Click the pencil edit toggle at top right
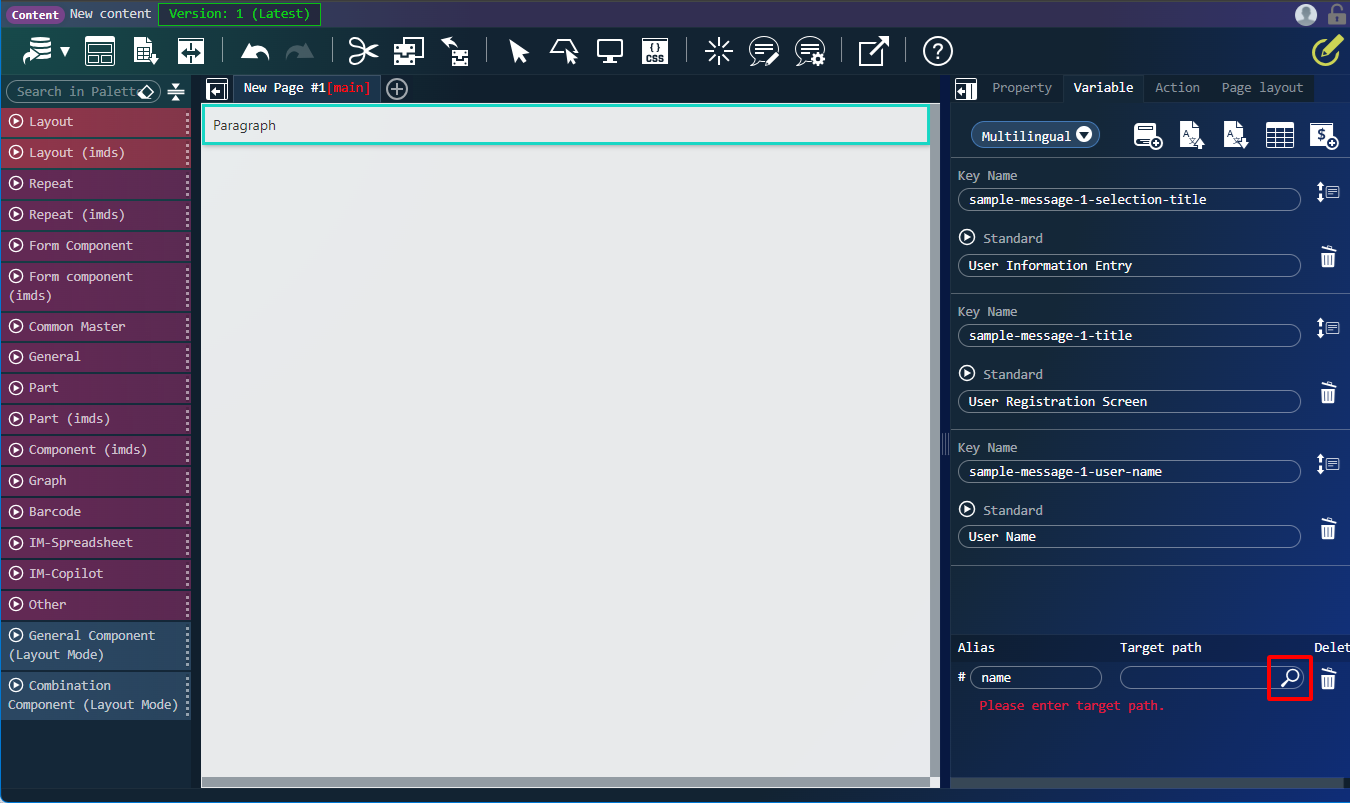The height and width of the screenshot is (803, 1350). [x=1327, y=49]
